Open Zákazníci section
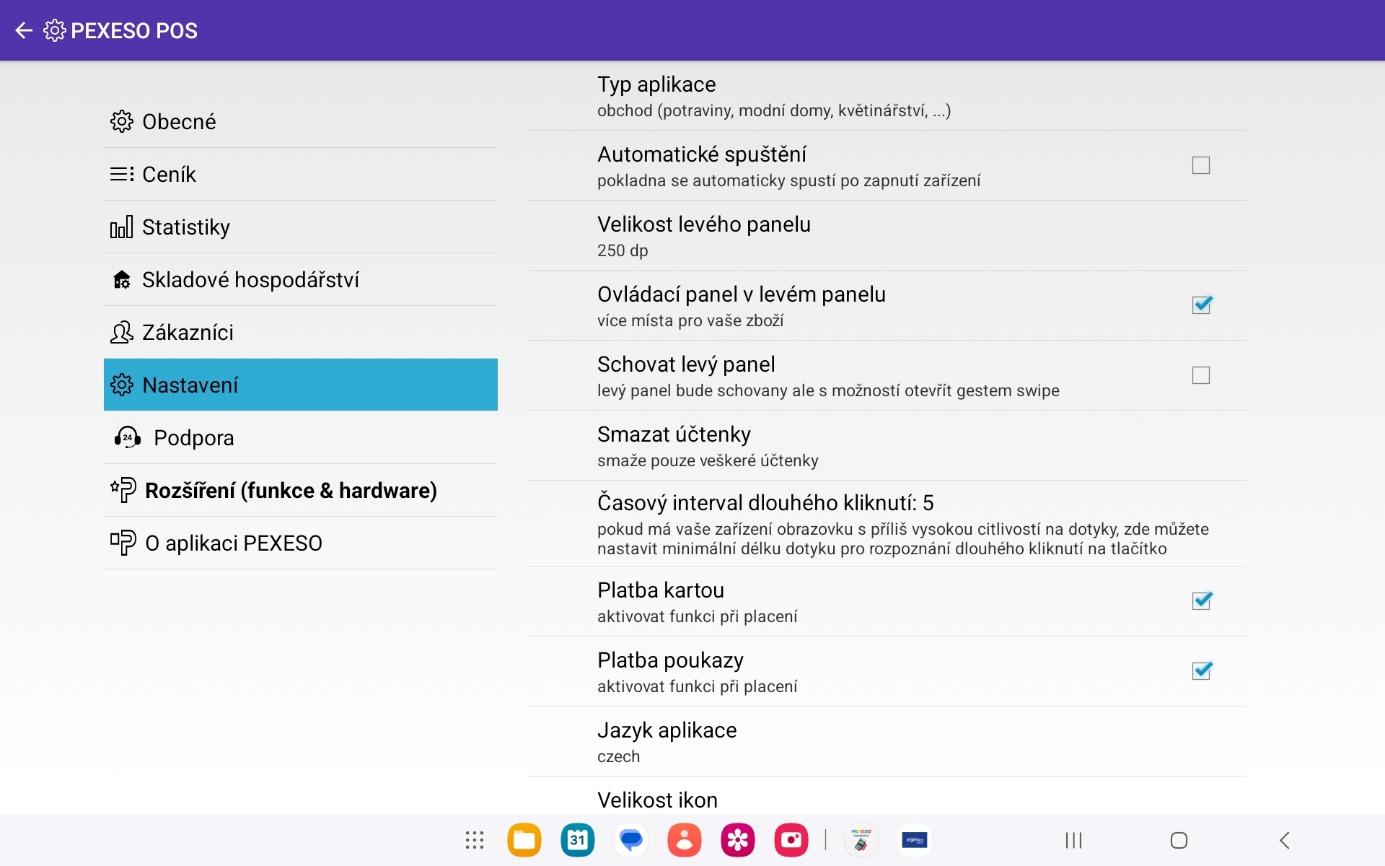Image resolution: width=1385 pixels, height=866 pixels. [301, 332]
